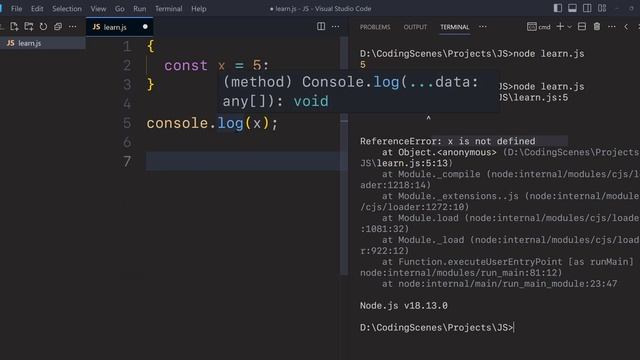Open the File menu
The height and width of the screenshot is (360, 640).
[x=17, y=9]
